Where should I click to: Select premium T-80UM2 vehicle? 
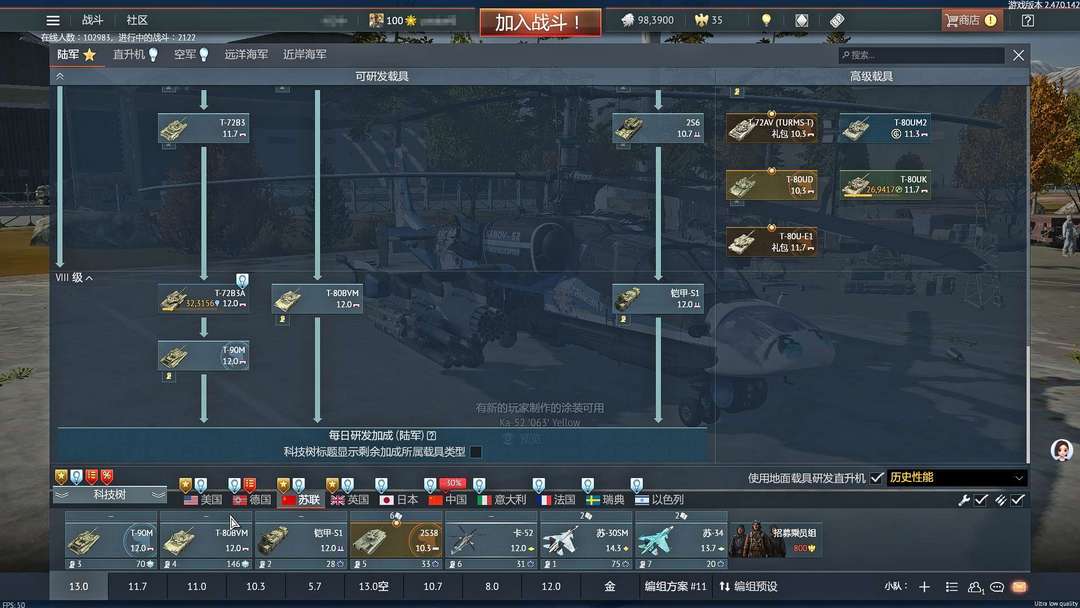tap(885, 128)
